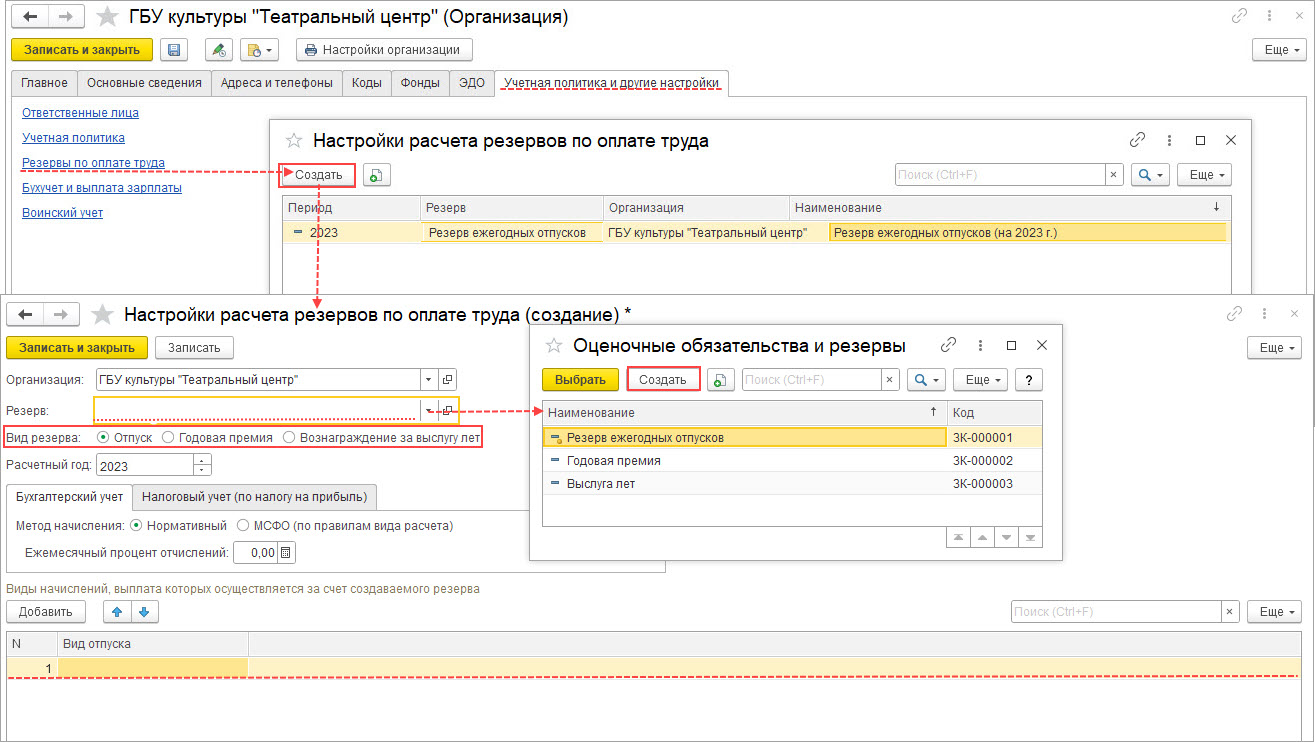Click Записать button in creation form

[195, 347]
